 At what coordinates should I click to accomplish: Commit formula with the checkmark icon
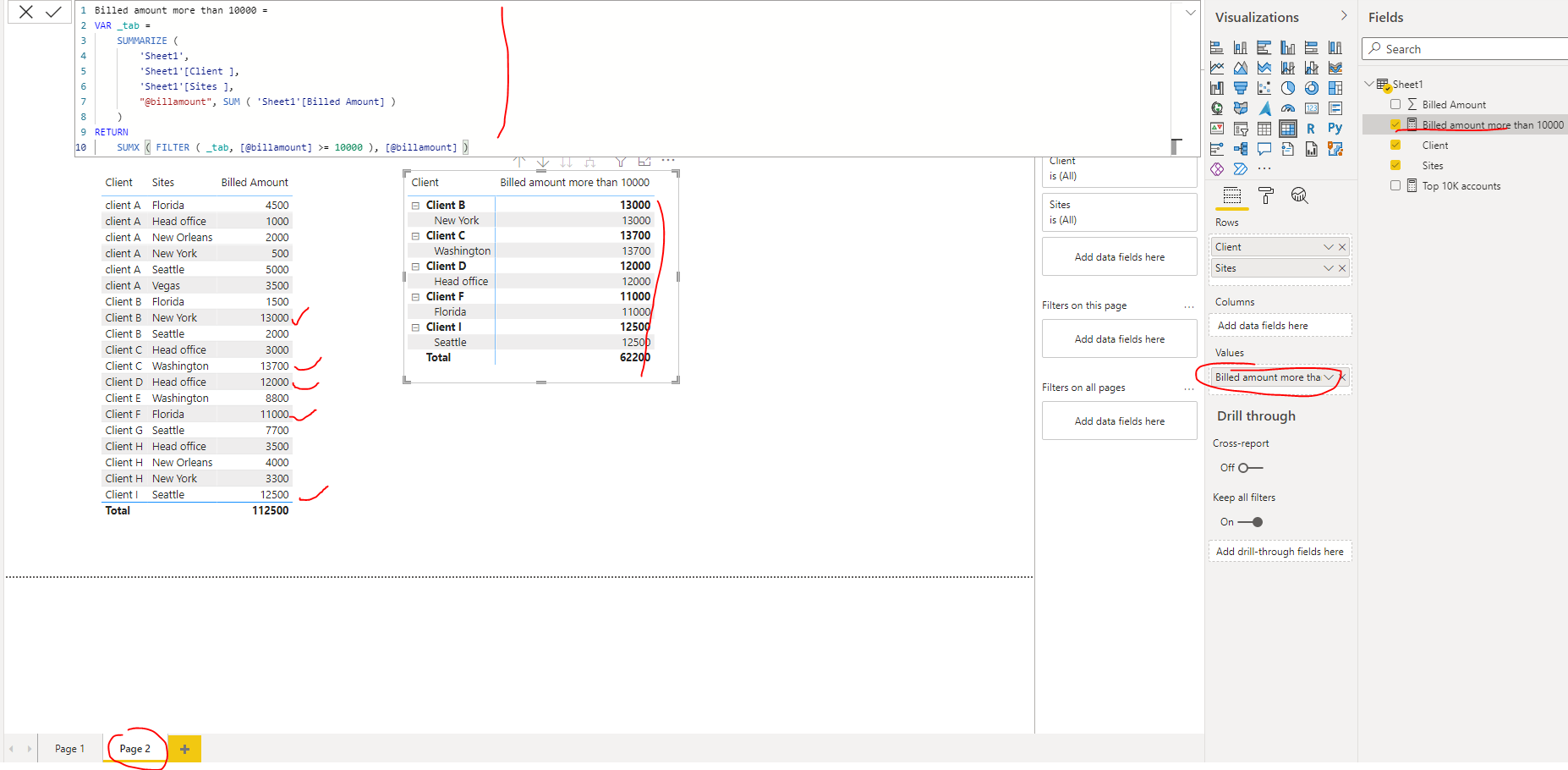click(53, 12)
